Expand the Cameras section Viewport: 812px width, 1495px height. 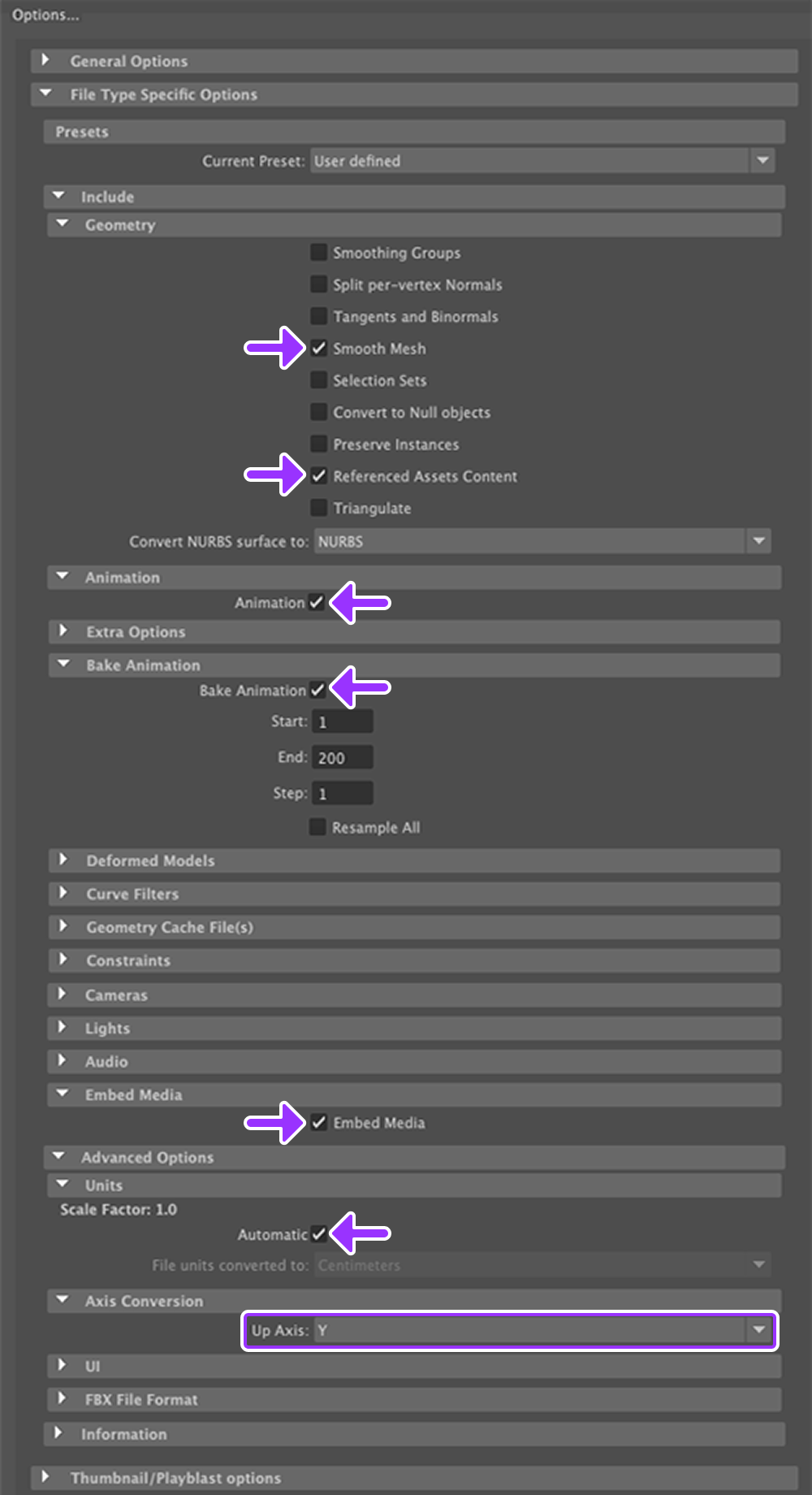[x=414, y=995]
